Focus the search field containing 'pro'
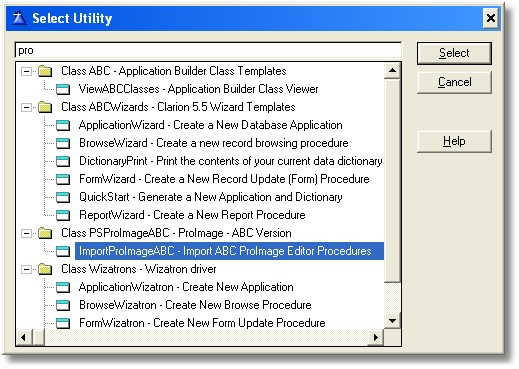Viewport: 519px width, 369px height. click(208, 51)
